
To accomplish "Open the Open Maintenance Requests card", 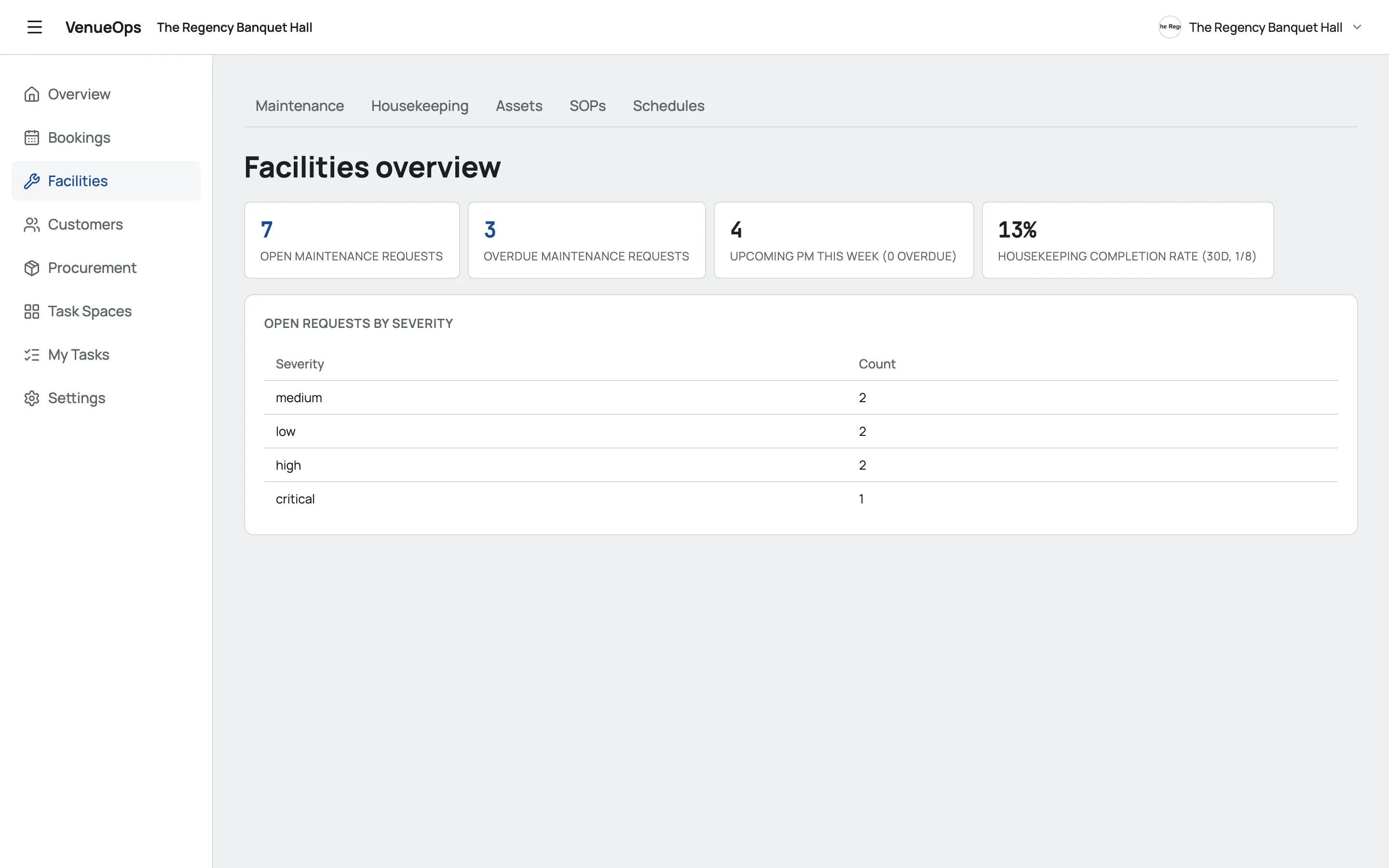I will point(352,240).
